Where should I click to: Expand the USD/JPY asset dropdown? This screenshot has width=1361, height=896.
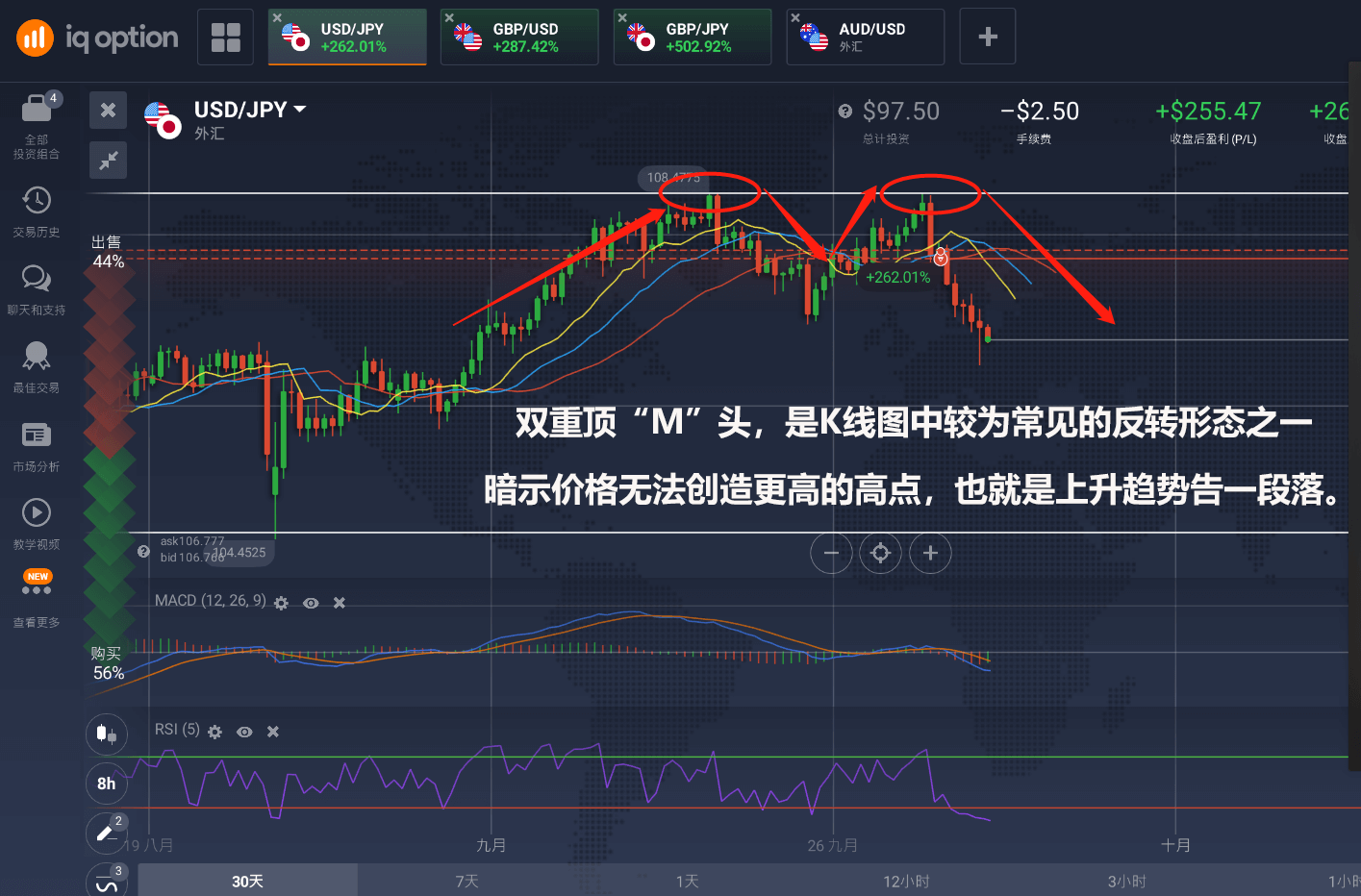pyautogui.click(x=299, y=110)
